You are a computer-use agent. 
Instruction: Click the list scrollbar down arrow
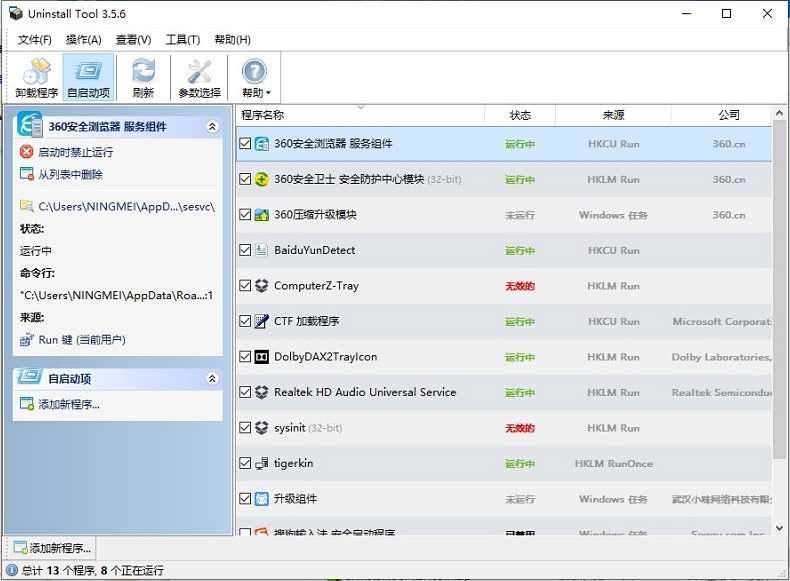[x=779, y=528]
